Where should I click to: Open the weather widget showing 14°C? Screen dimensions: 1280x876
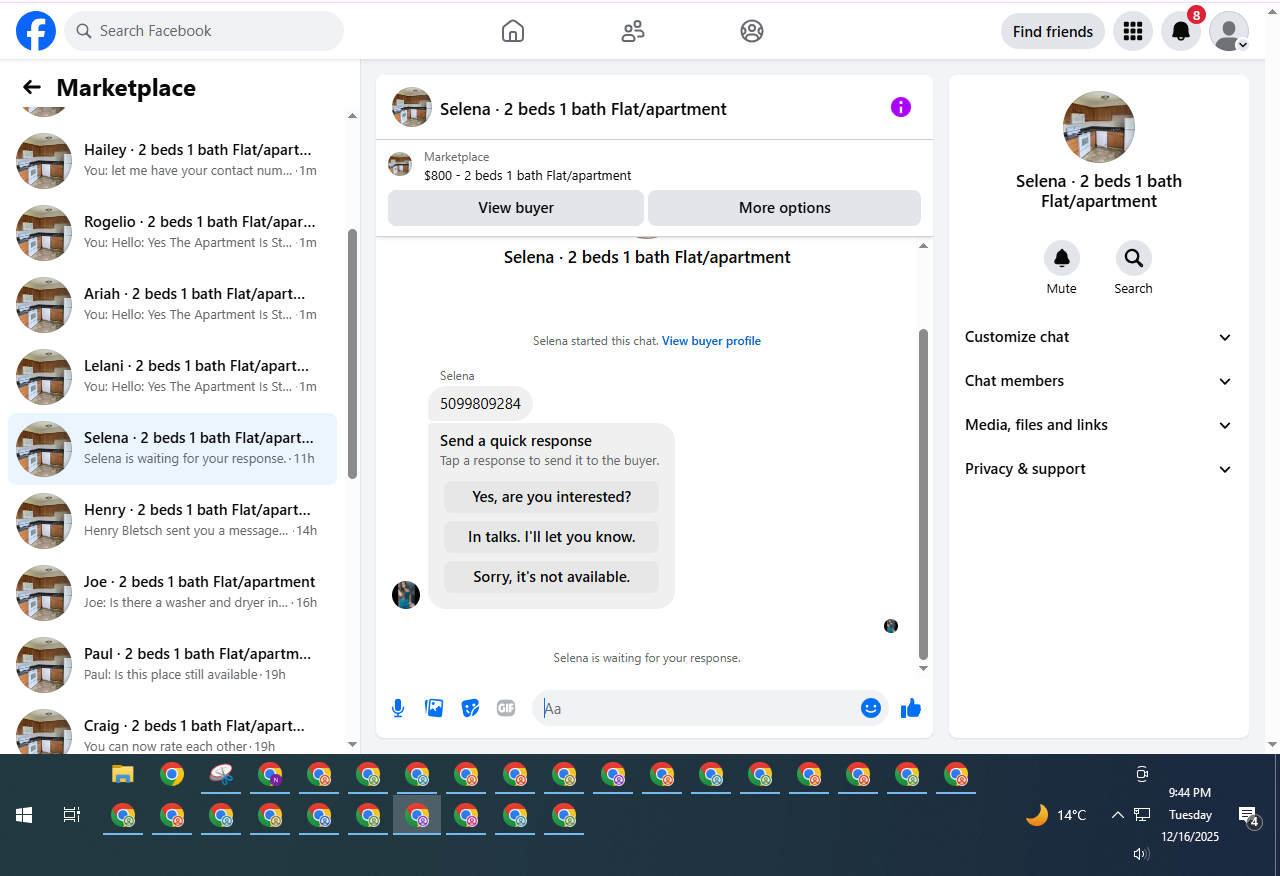pos(1056,815)
